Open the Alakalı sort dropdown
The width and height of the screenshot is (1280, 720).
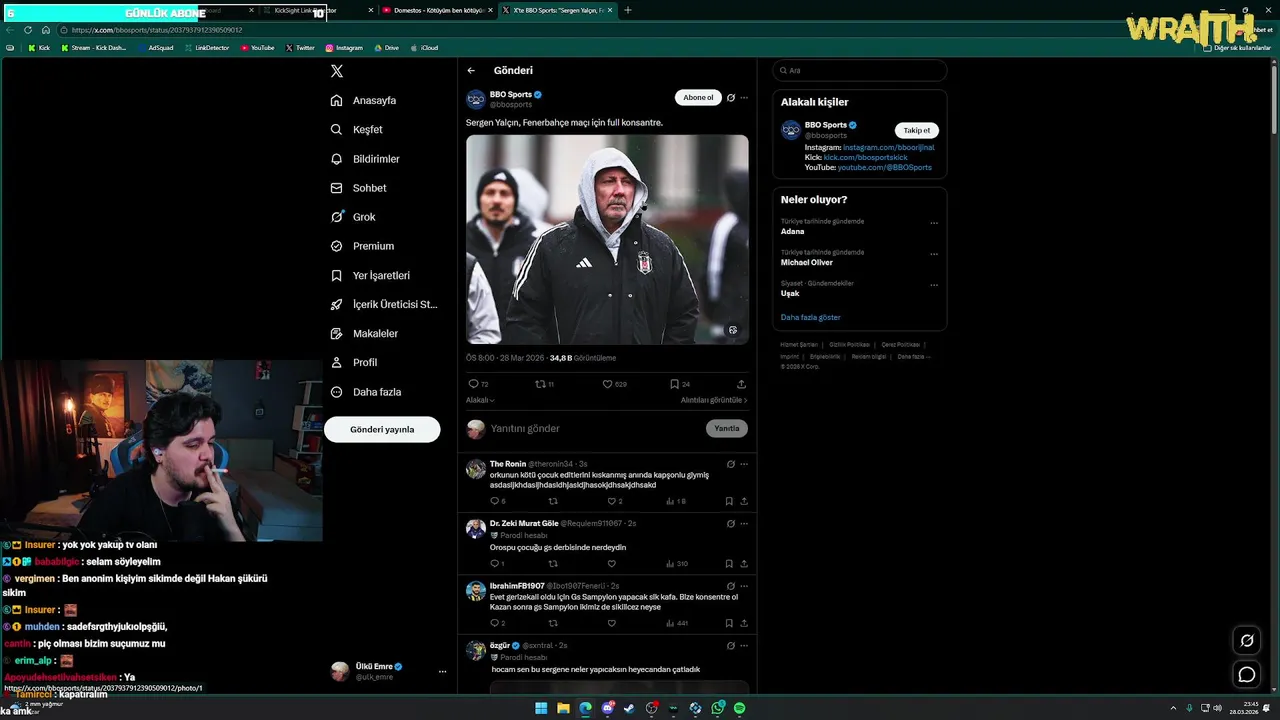point(480,400)
